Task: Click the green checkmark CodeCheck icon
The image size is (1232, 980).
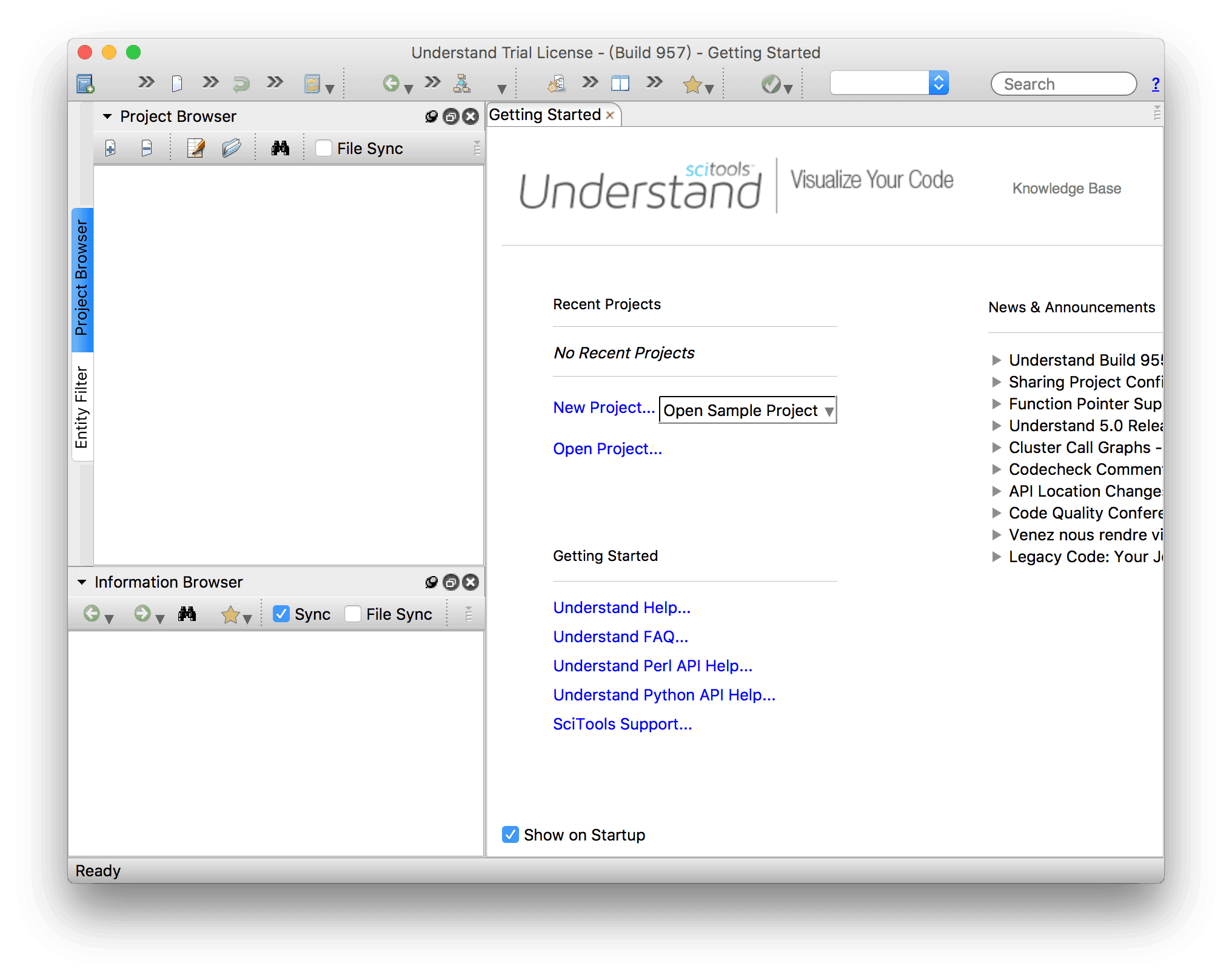Action: point(771,84)
